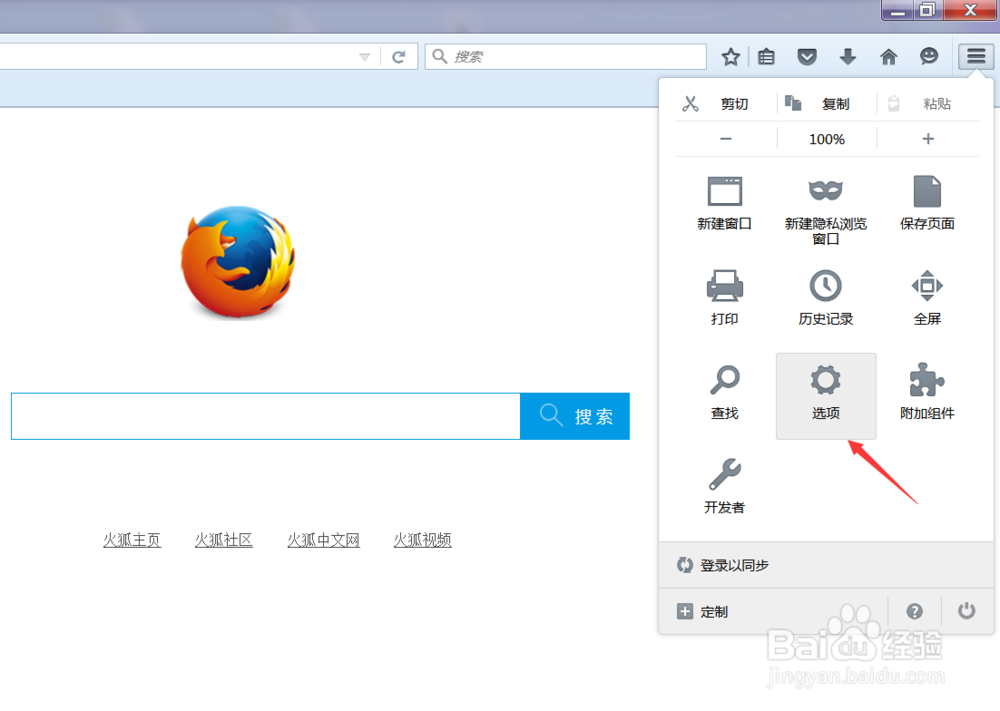Click the magnifier icon in toolbar search box
Screen dimensions: 1000x711
coord(439,57)
